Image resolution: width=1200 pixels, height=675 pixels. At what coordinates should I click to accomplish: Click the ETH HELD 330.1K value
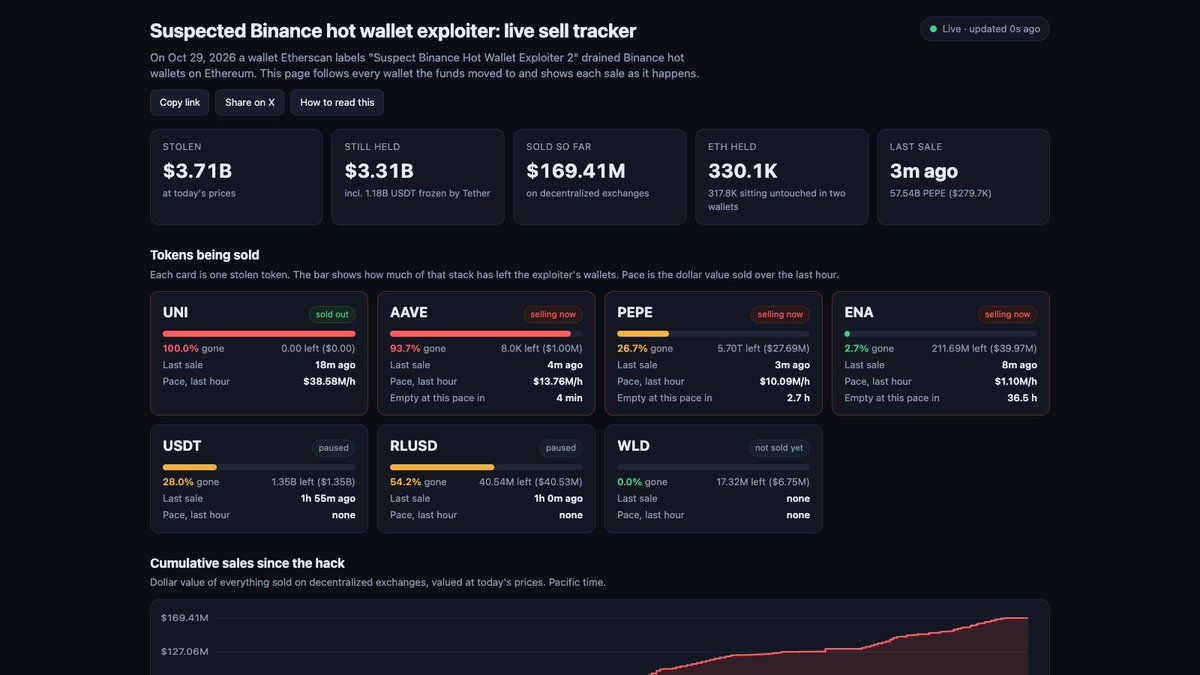pyautogui.click(x=743, y=171)
